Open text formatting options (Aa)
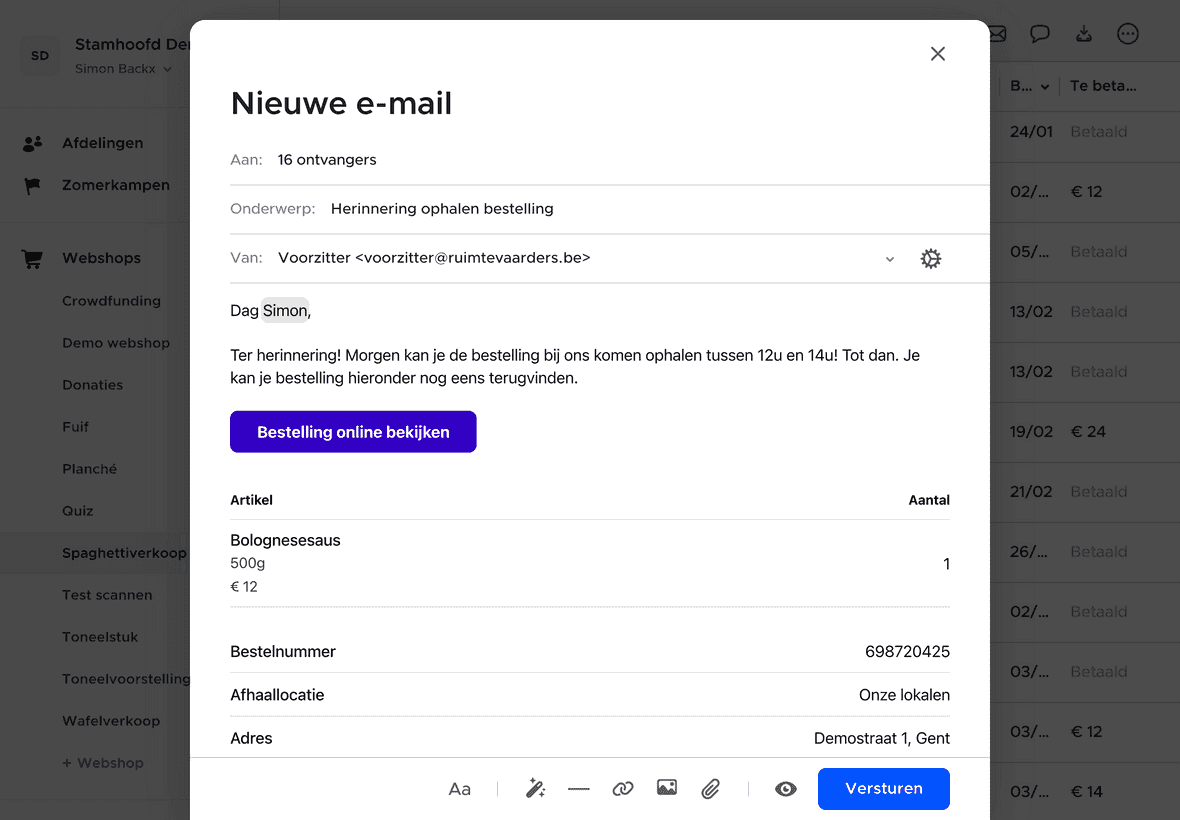 point(459,789)
